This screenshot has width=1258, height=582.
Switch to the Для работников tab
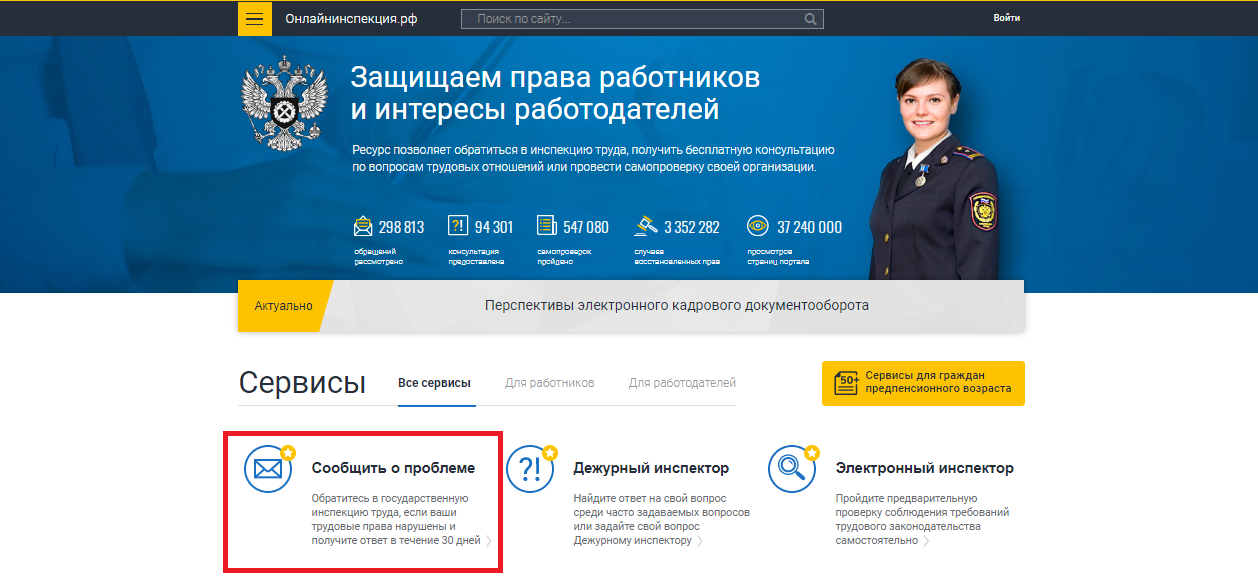tap(549, 383)
